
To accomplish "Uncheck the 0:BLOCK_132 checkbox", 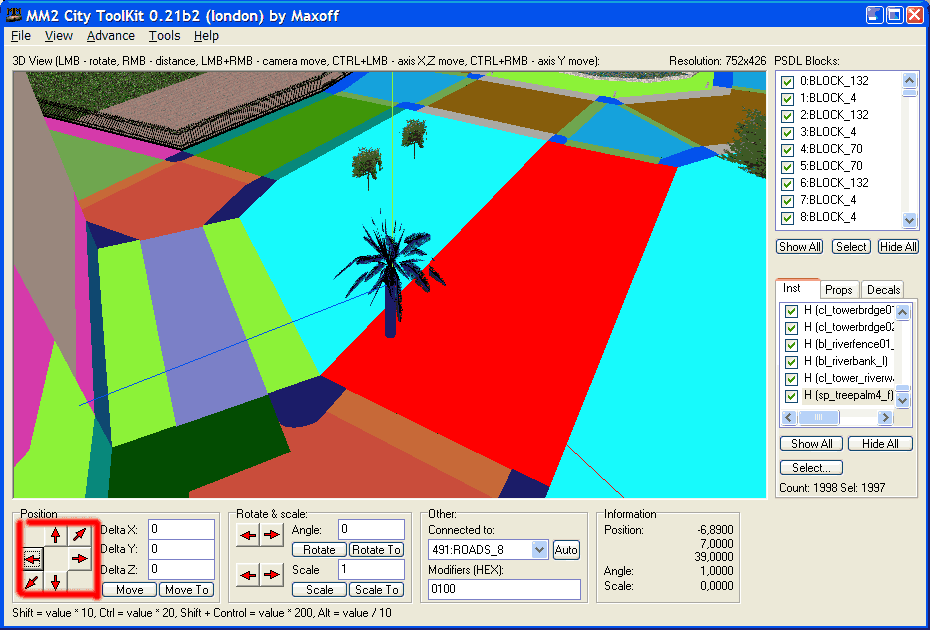I will [789, 81].
